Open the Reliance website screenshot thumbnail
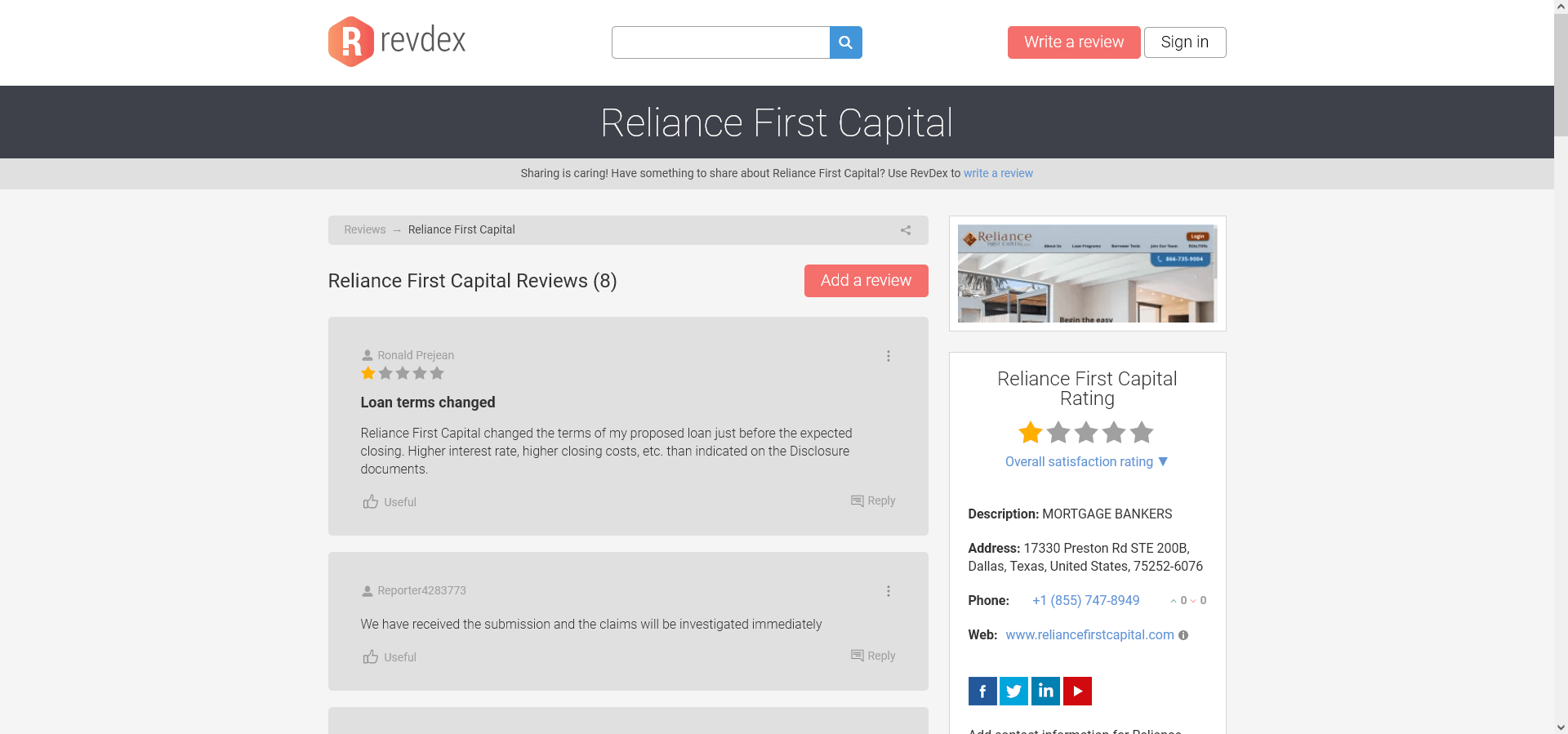 (x=1087, y=274)
